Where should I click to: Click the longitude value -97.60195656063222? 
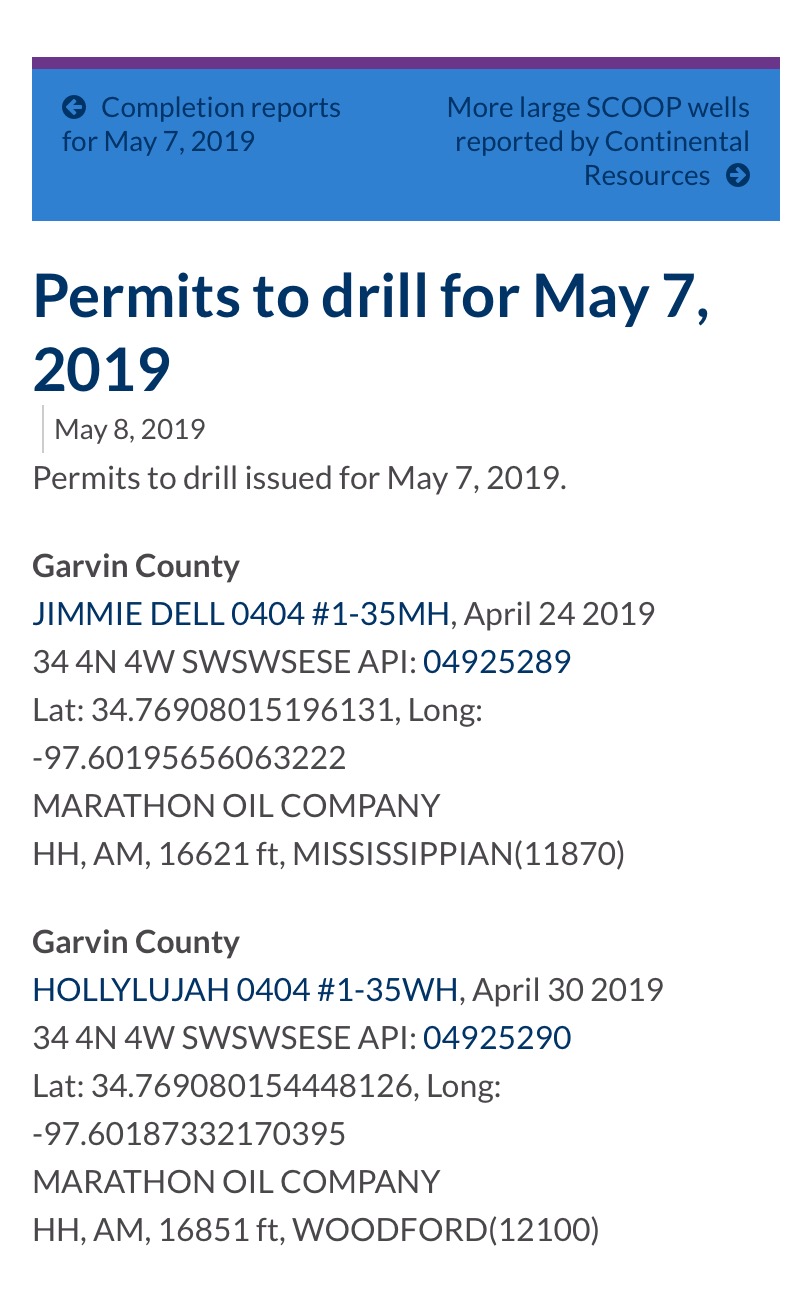pyautogui.click(x=190, y=758)
